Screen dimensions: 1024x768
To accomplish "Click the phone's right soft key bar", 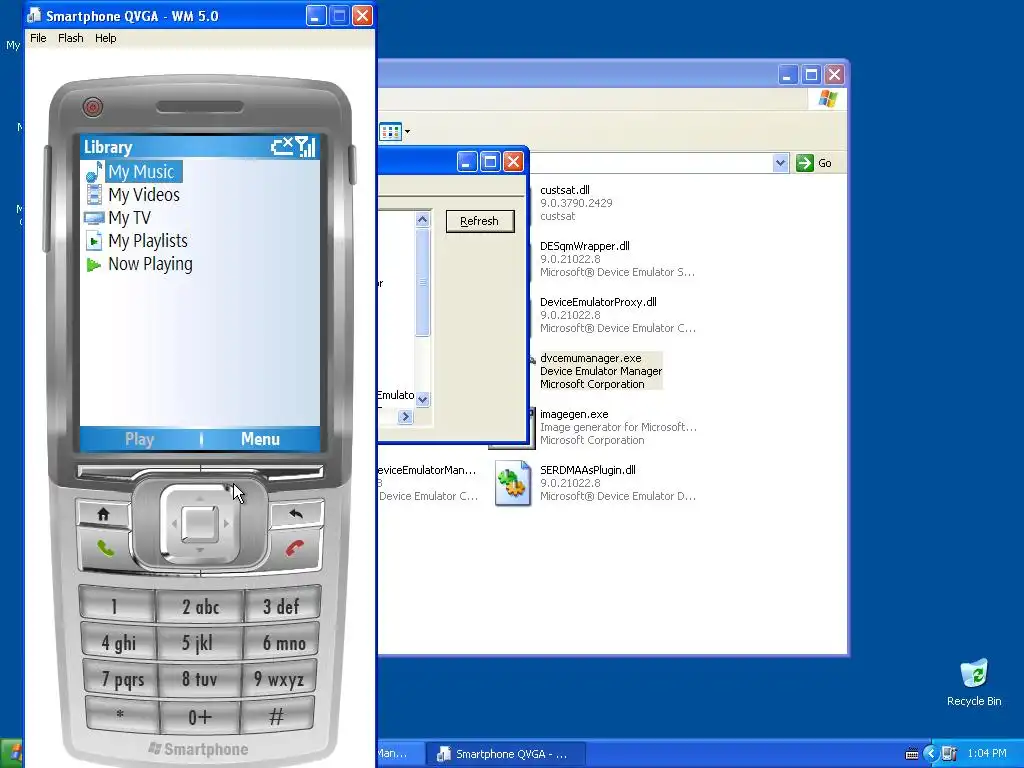I will [262, 471].
